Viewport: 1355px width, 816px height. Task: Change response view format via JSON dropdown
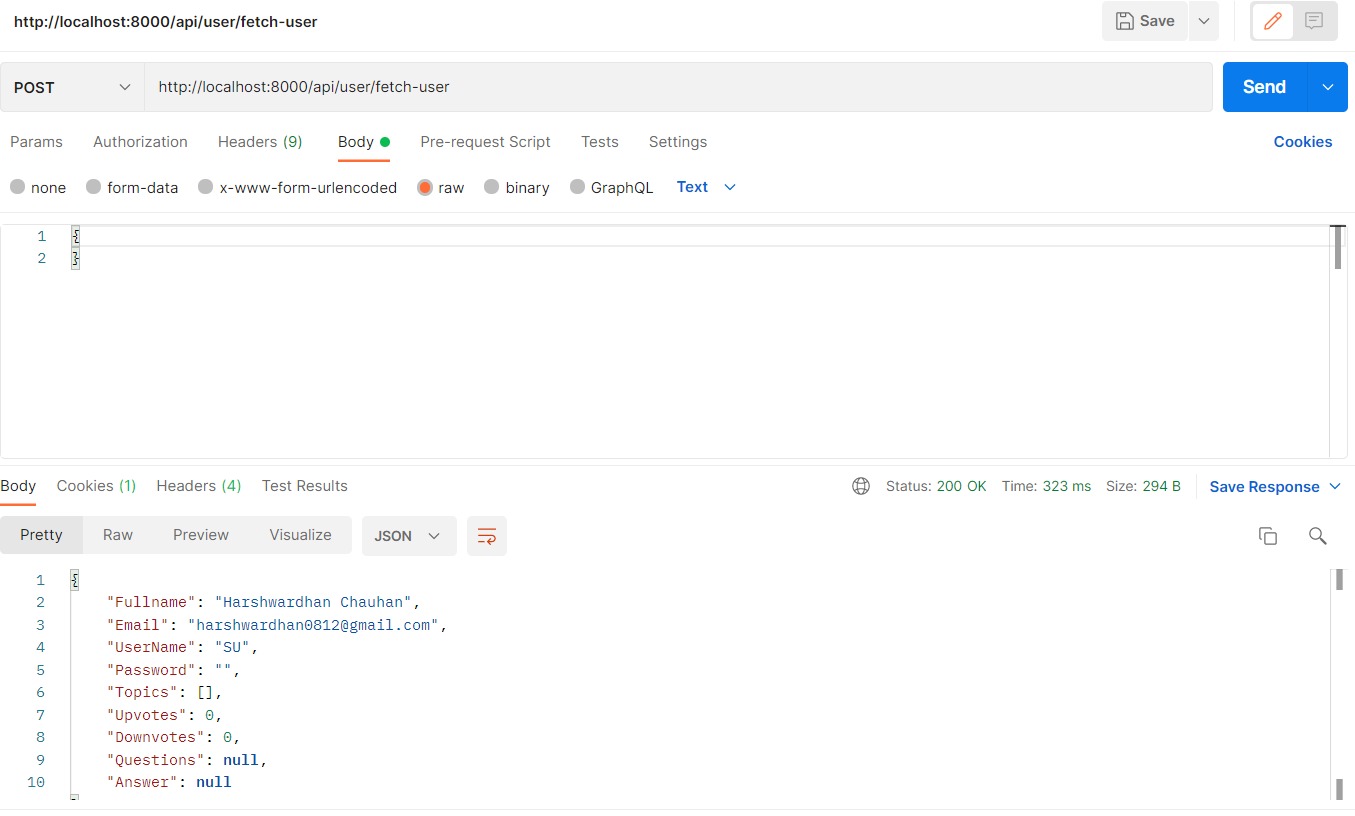point(408,536)
